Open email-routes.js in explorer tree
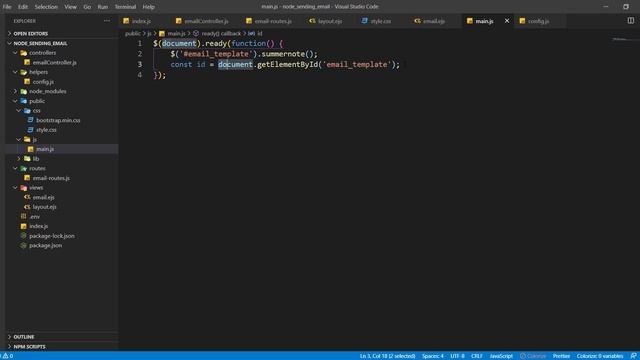 click(51, 178)
